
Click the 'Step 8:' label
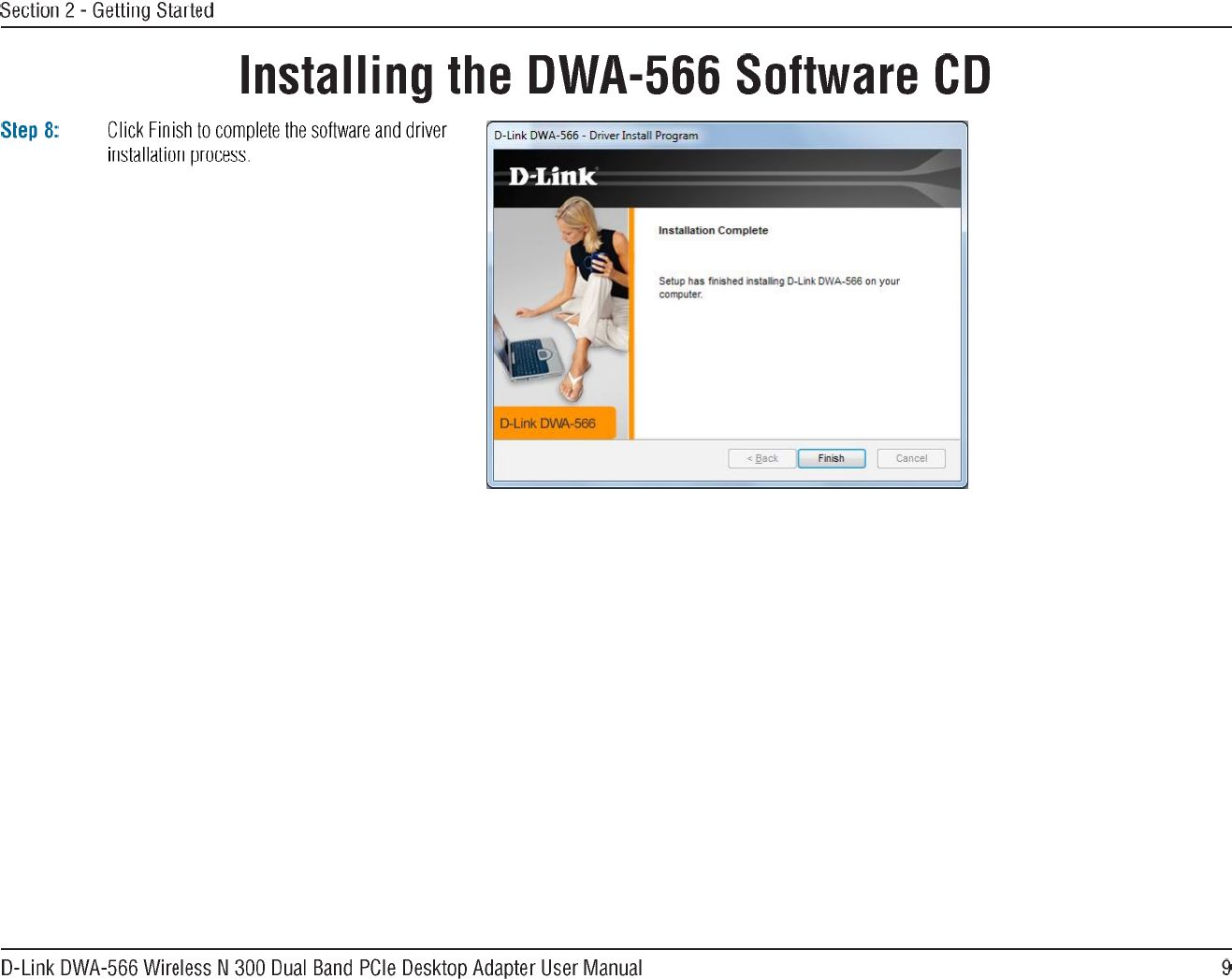pyautogui.click(x=30, y=130)
